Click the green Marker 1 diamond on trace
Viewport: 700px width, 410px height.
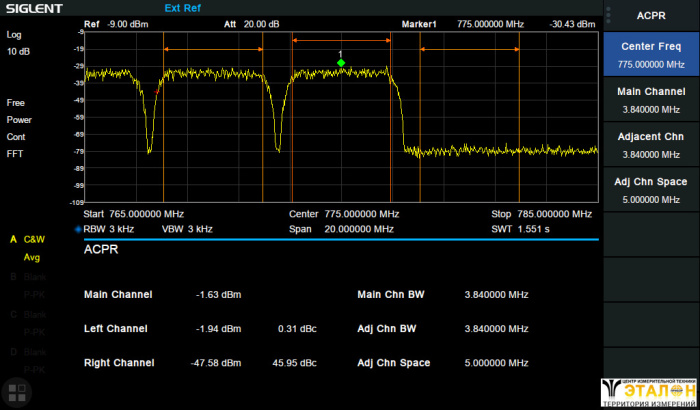pos(341,63)
